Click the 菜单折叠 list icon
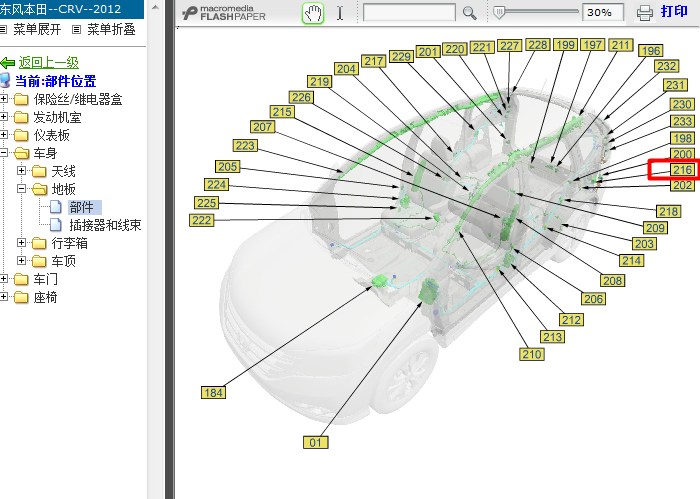The image size is (700, 499). pos(77,29)
